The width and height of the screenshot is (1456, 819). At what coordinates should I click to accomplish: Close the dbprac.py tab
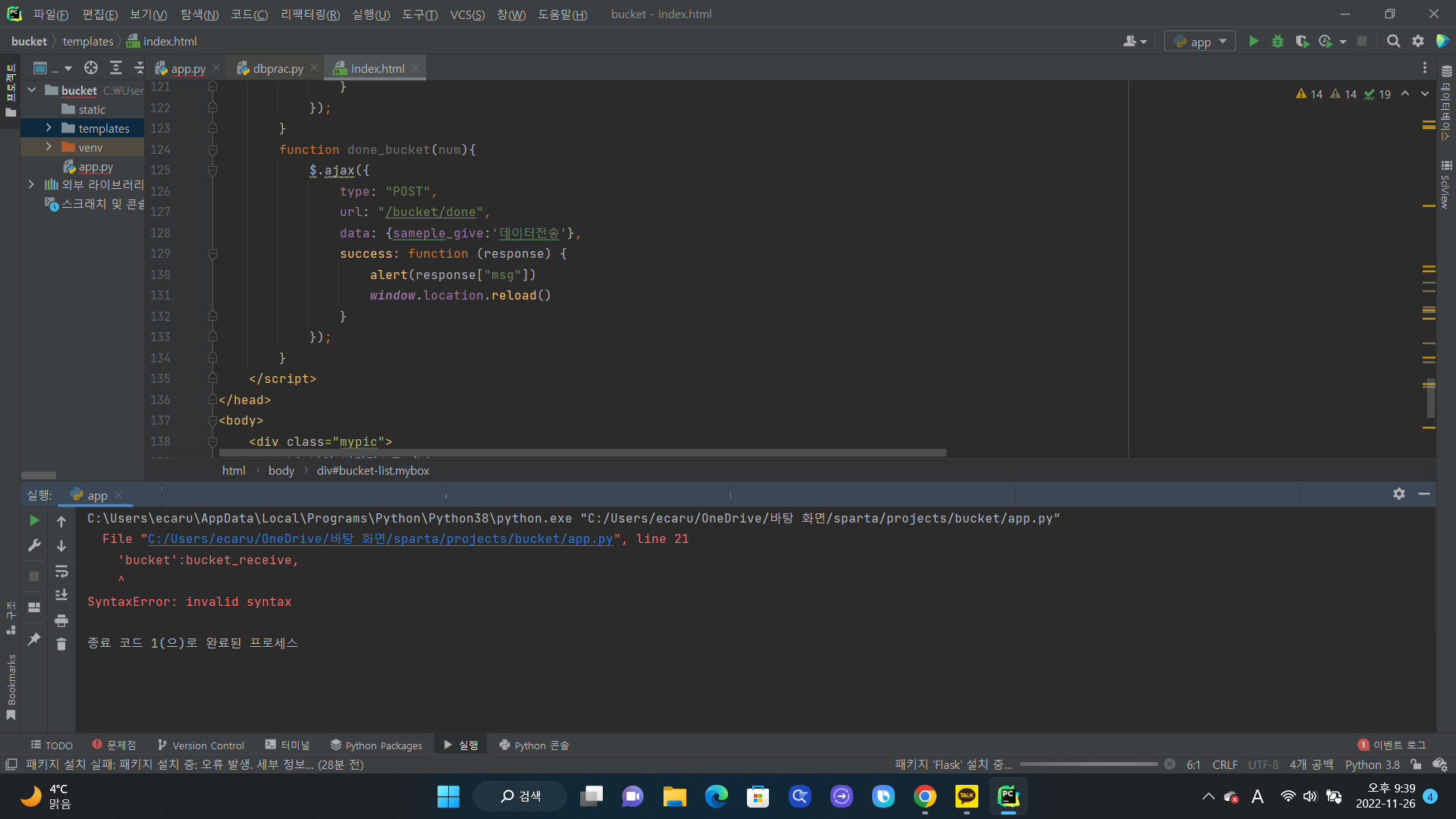pyautogui.click(x=314, y=68)
